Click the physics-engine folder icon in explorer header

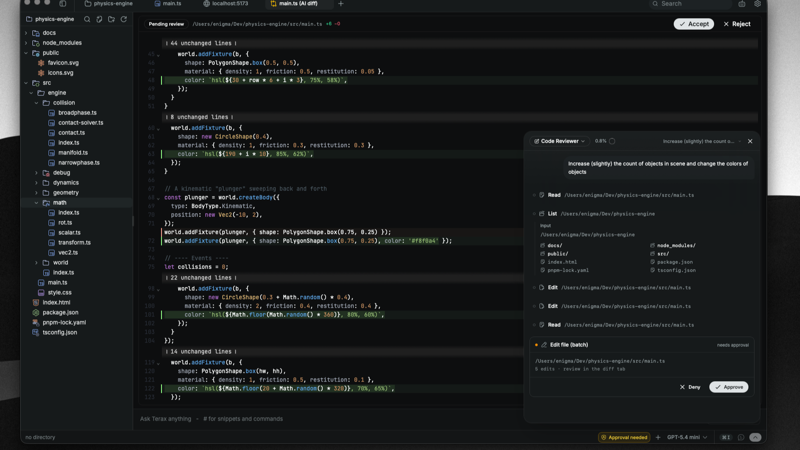(x=29, y=19)
